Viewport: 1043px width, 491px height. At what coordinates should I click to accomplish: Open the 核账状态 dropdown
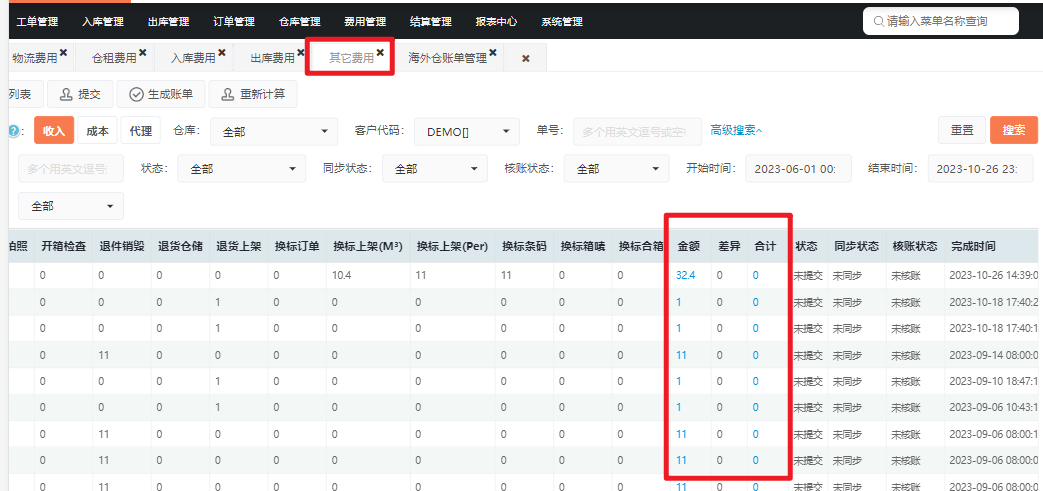point(617,169)
